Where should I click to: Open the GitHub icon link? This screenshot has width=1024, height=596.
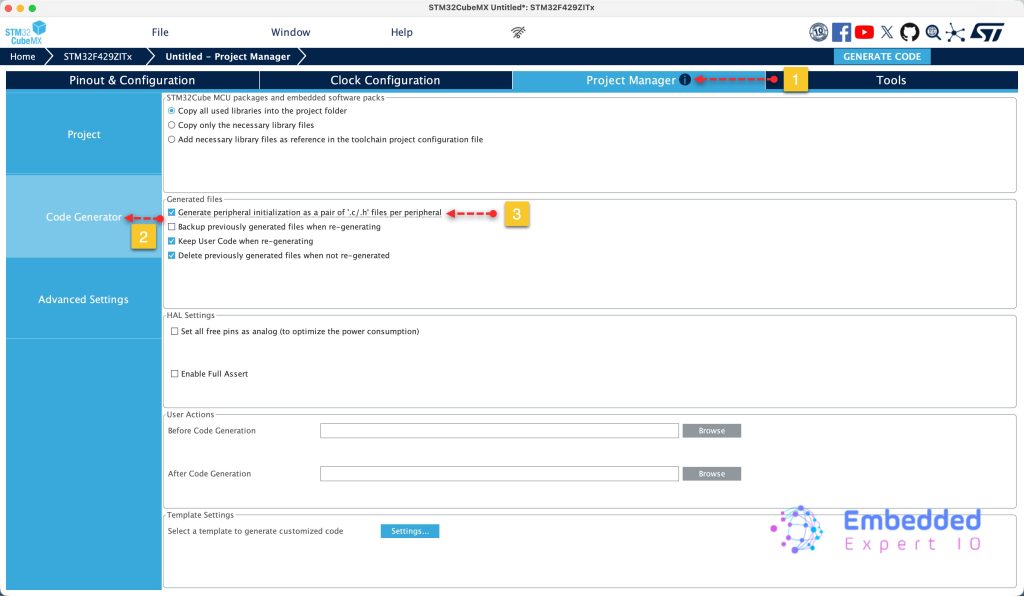[909, 32]
